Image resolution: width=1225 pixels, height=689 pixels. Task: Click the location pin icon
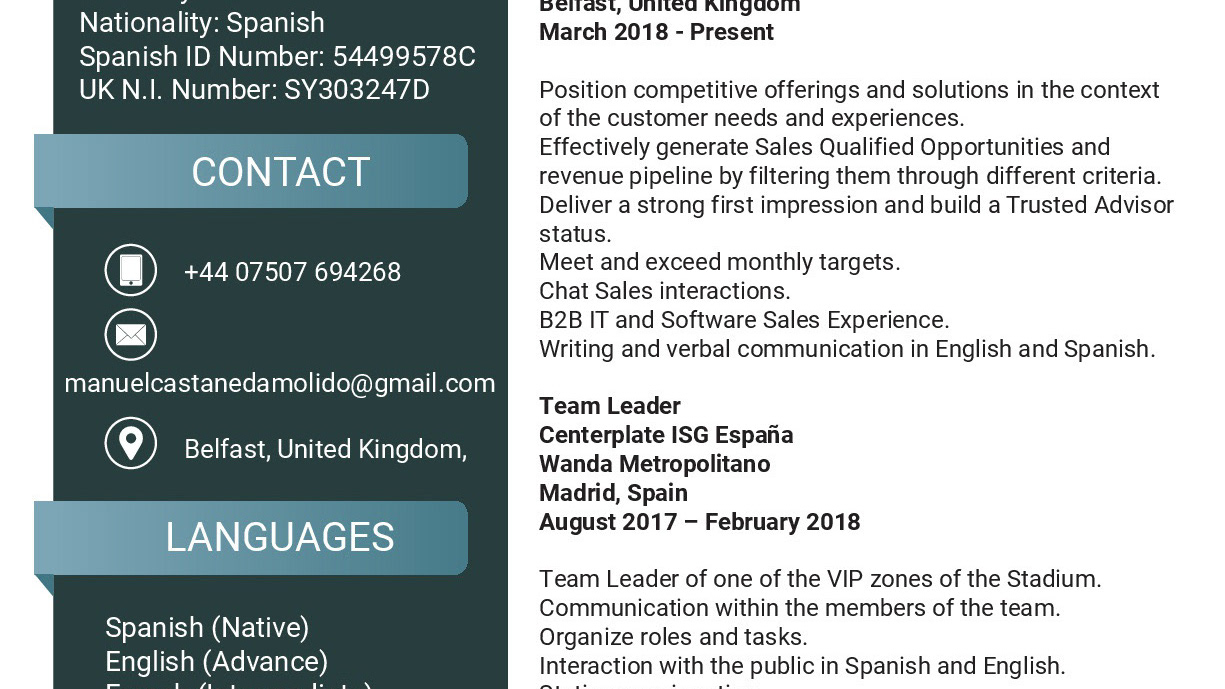pyautogui.click(x=131, y=443)
